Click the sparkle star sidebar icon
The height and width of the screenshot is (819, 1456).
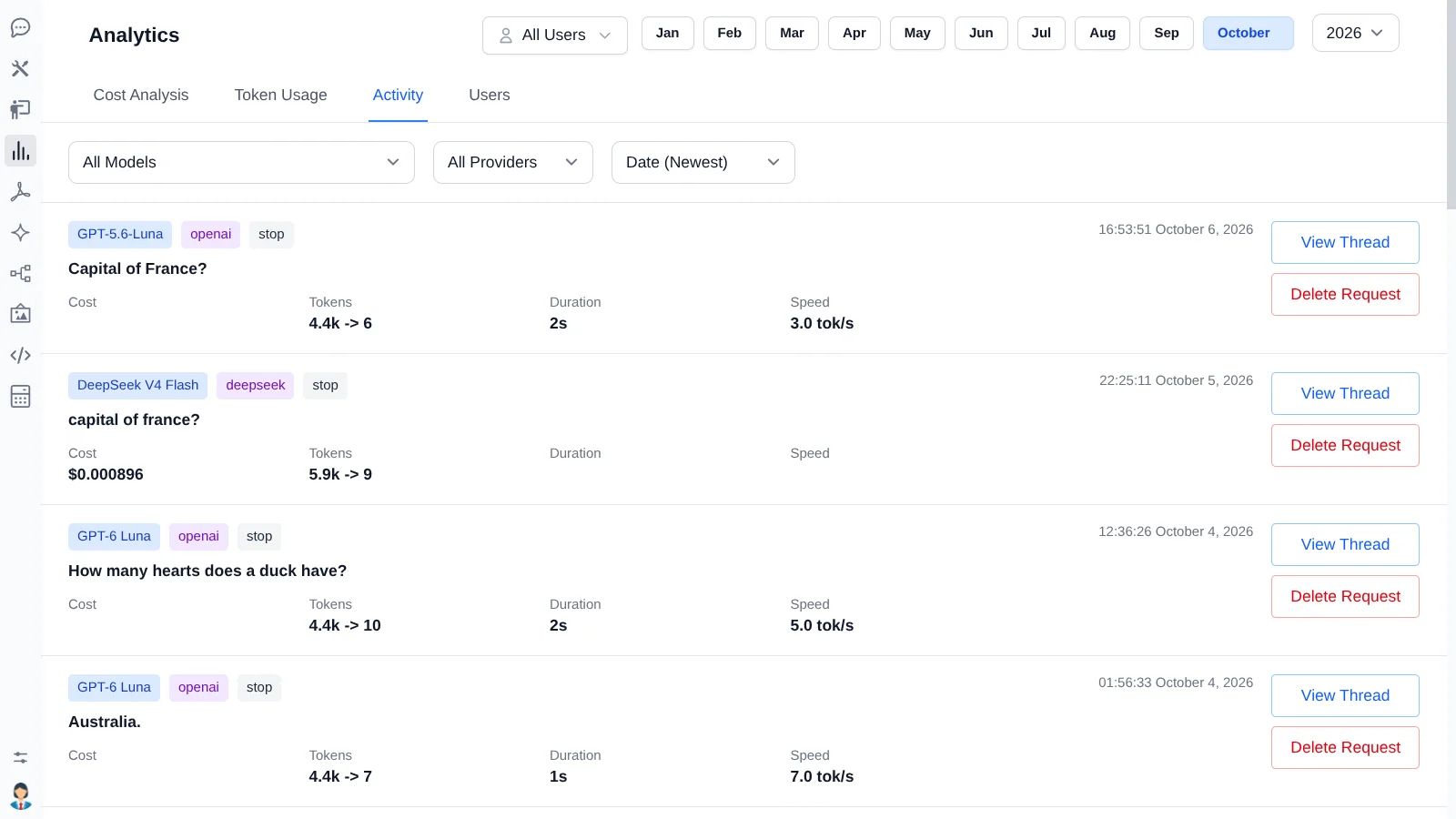(20, 232)
